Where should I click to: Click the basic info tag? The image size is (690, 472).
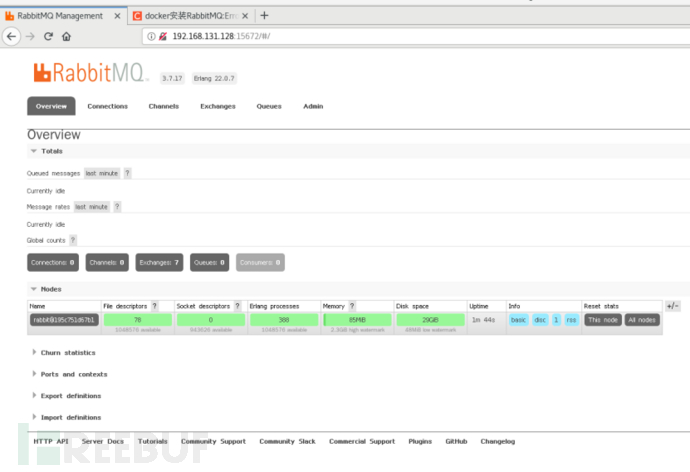[518, 320]
